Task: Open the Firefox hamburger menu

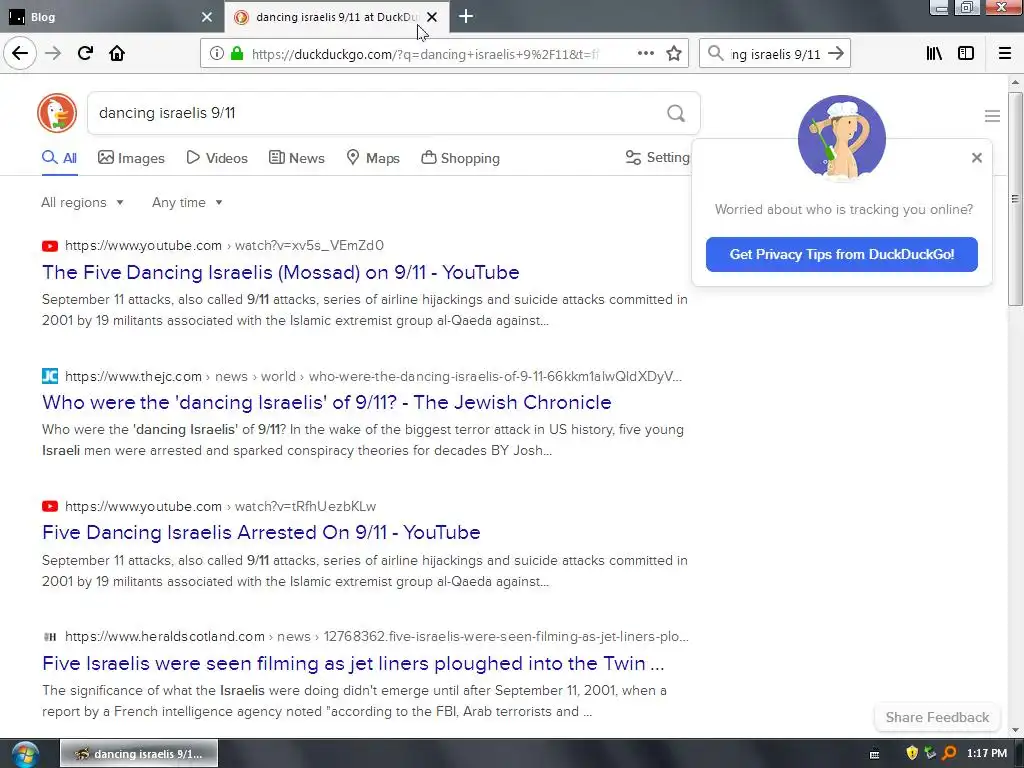Action: click(x=1004, y=54)
